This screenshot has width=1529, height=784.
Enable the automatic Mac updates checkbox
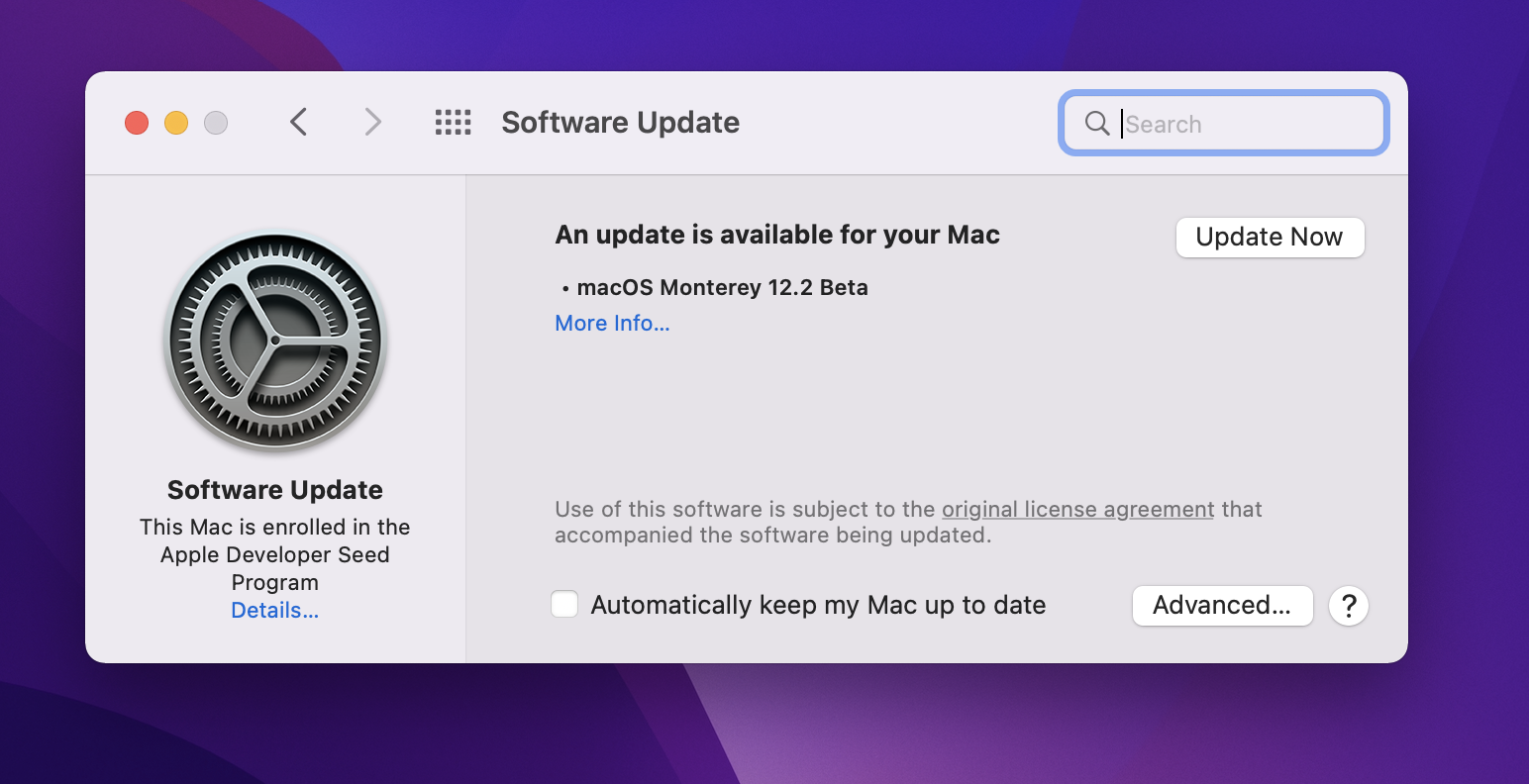pyautogui.click(x=564, y=604)
